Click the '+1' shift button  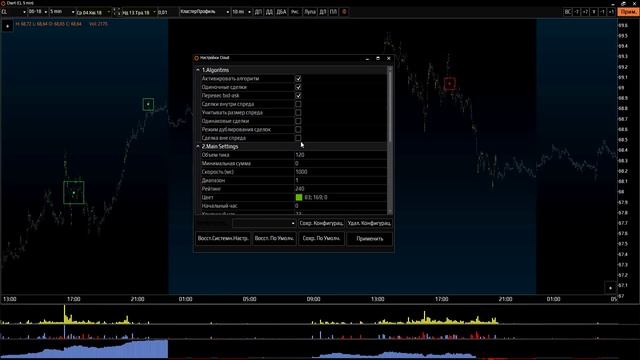pos(611,12)
